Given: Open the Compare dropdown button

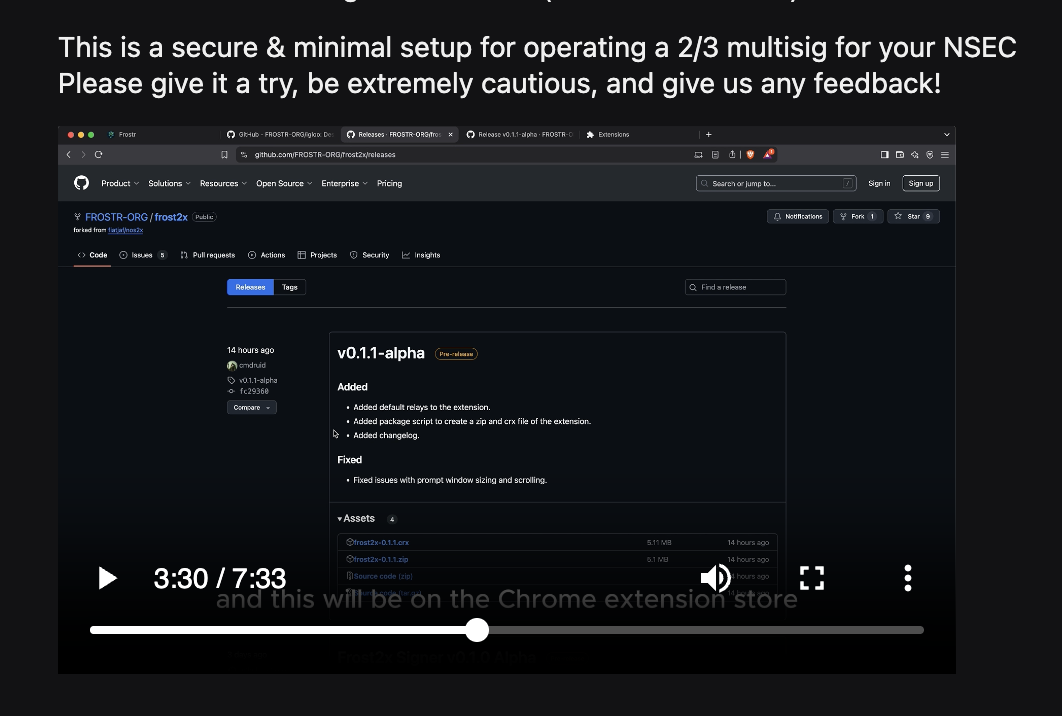Looking at the screenshot, I should 251,407.
